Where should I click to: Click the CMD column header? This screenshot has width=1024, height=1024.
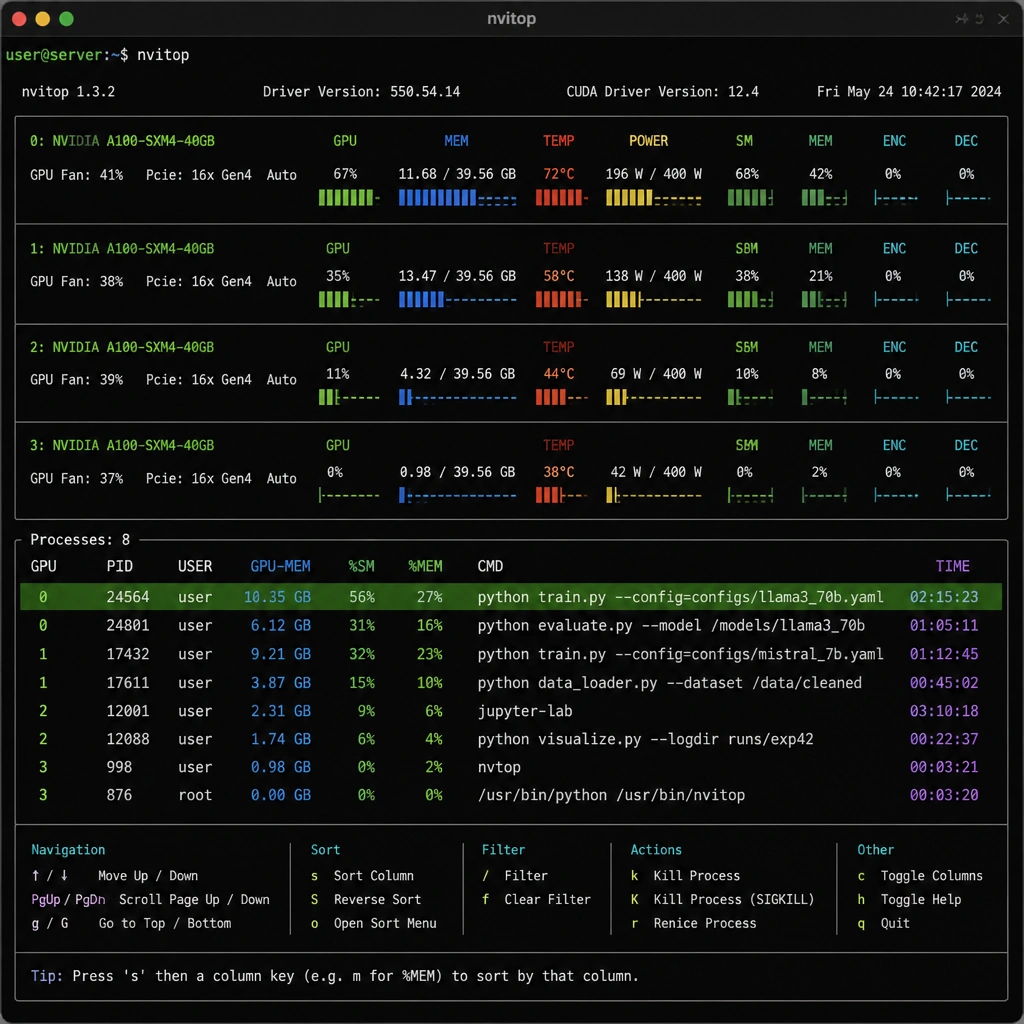490,566
